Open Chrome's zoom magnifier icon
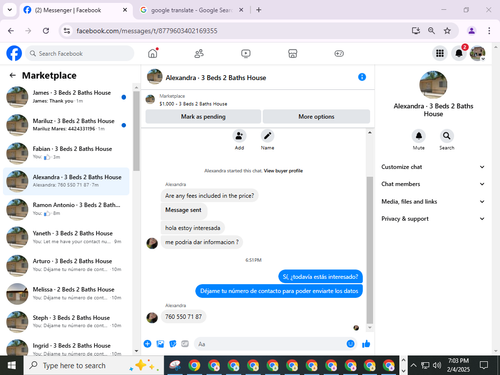Image resolution: width=500 pixels, height=375 pixels. (x=431, y=31)
